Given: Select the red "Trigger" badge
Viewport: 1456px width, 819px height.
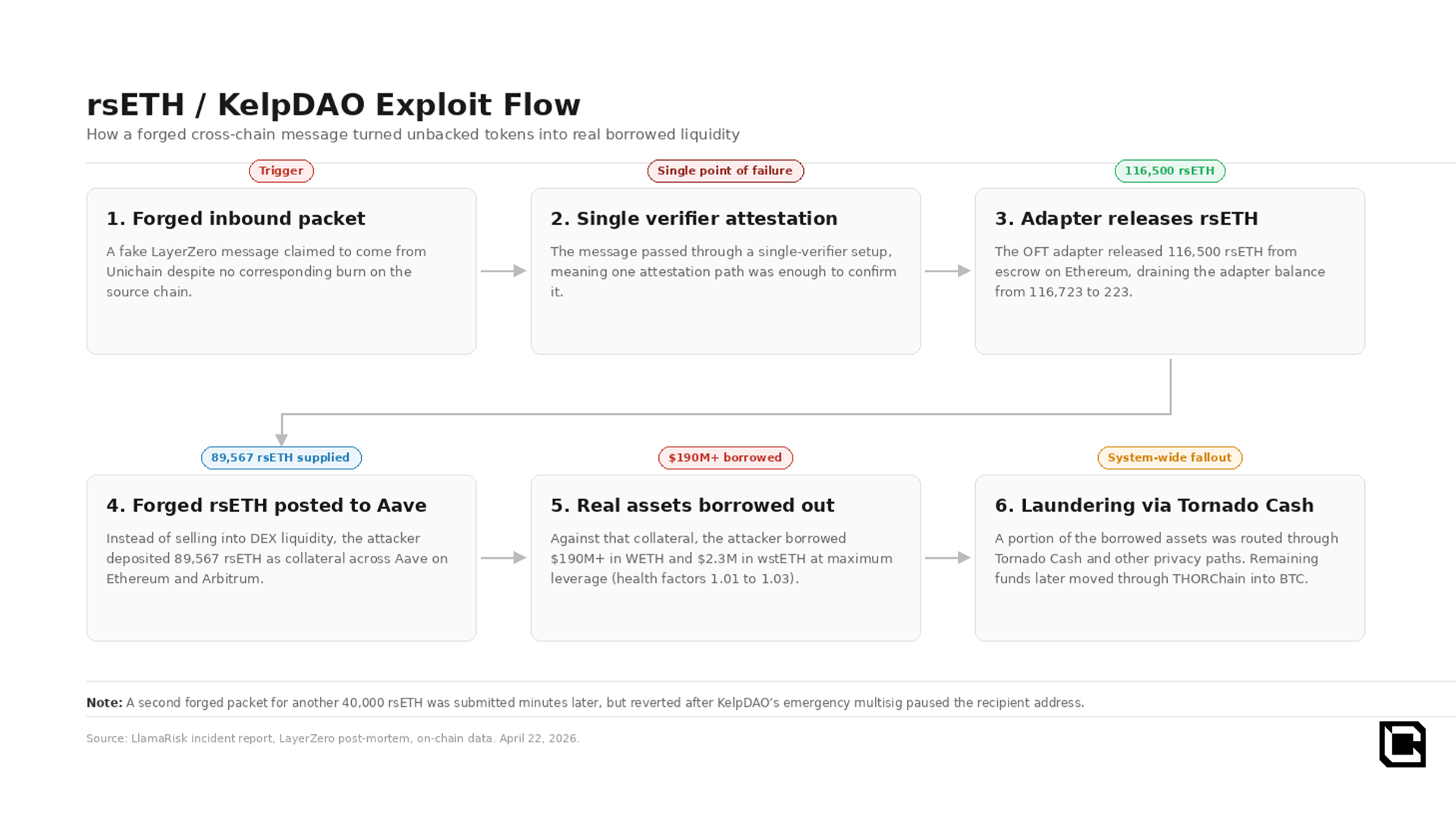Looking at the screenshot, I should pyautogui.click(x=281, y=171).
